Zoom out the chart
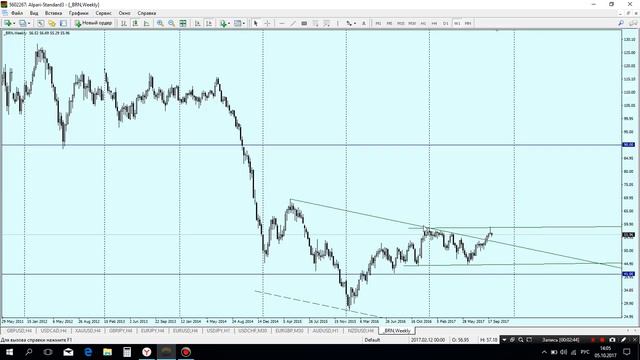 (172, 24)
